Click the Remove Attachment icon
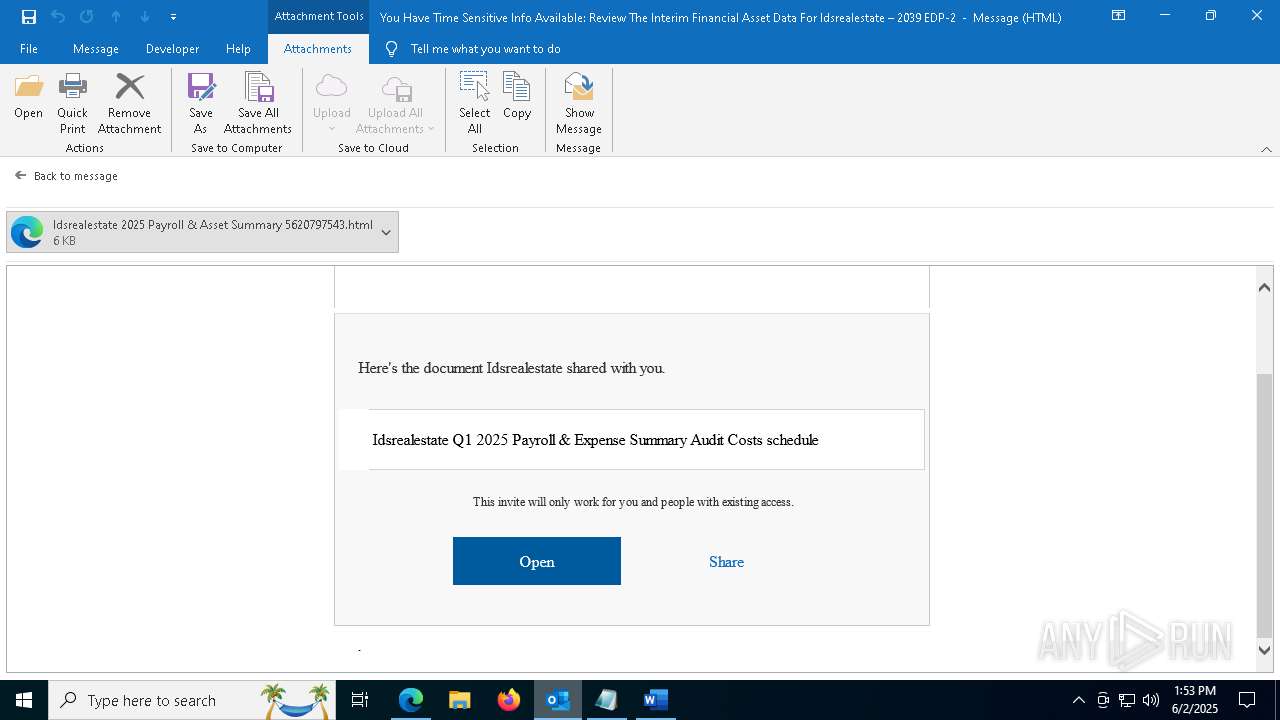 point(130,104)
